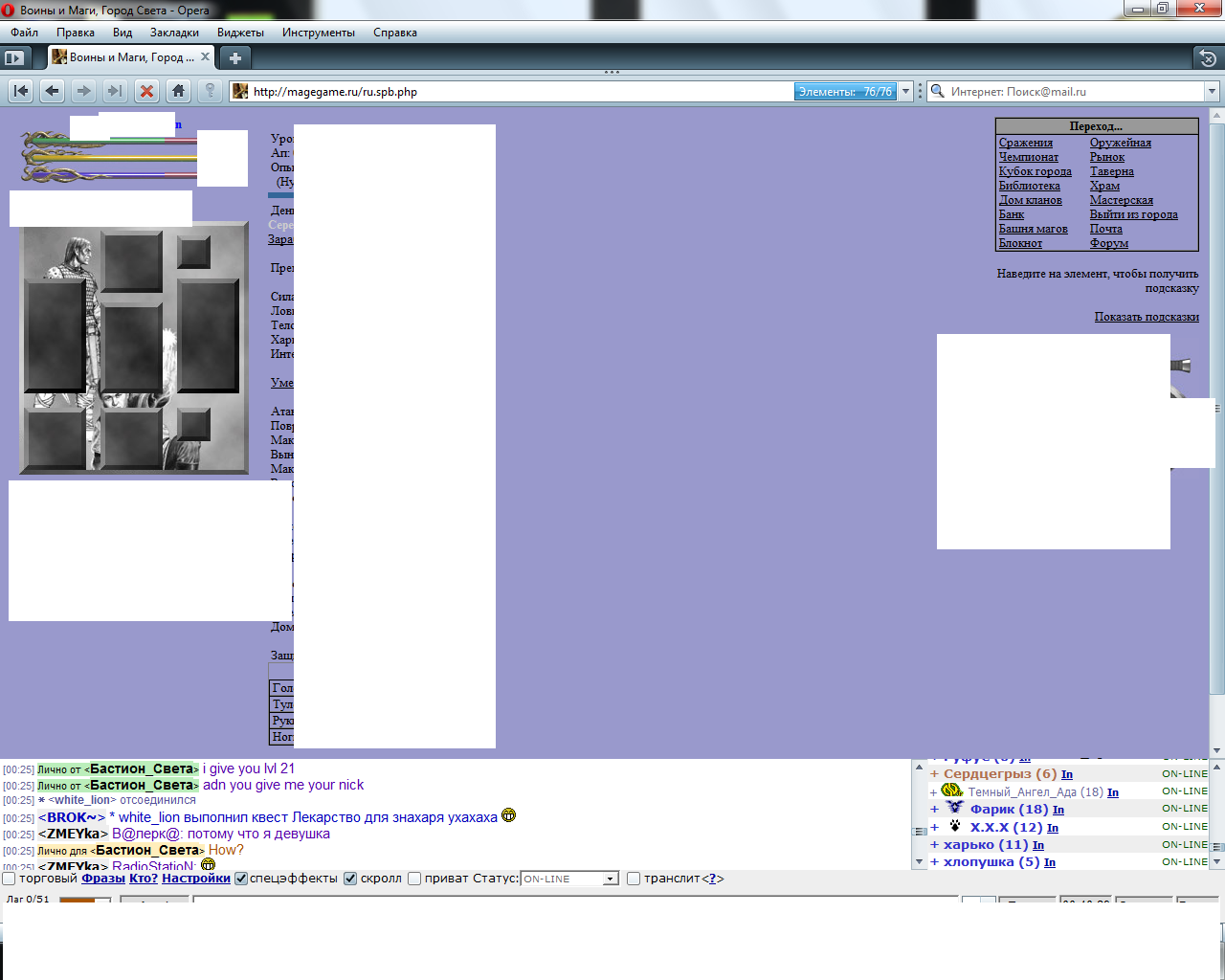Expand the plus next to Фарик
The image size is (1225, 980).
(x=934, y=809)
